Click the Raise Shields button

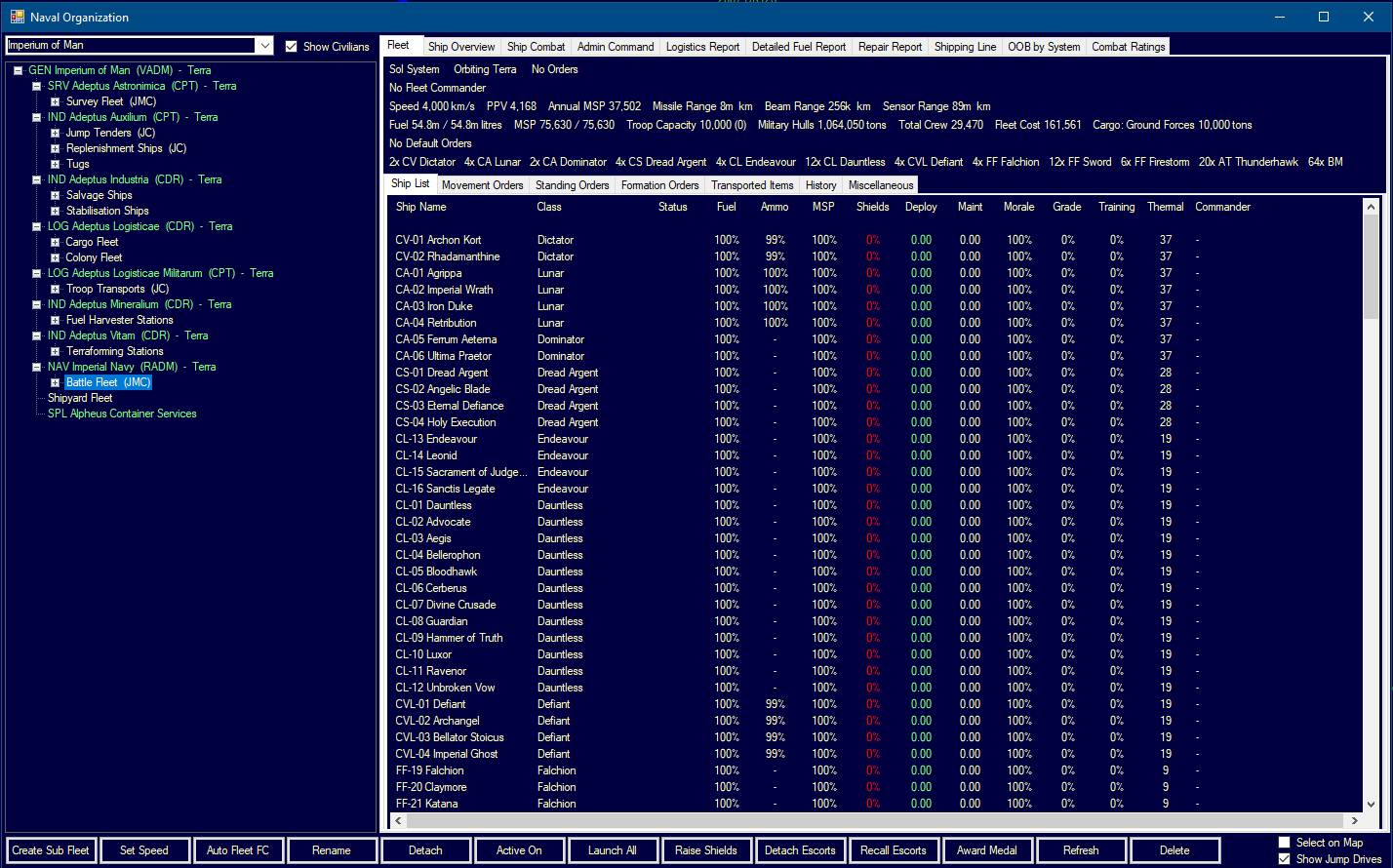[x=706, y=850]
